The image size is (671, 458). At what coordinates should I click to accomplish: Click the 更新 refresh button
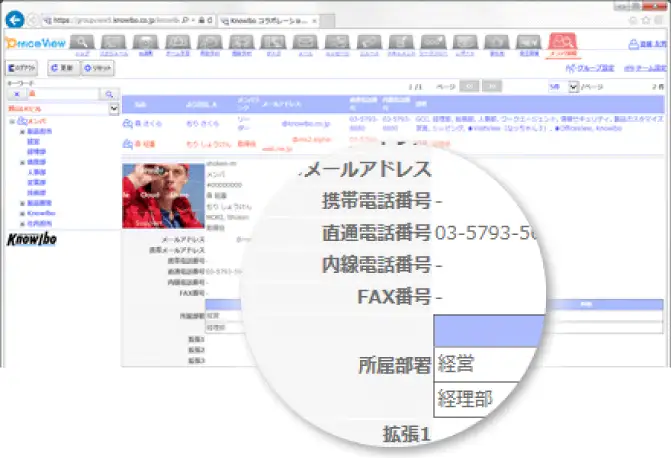click(63, 68)
